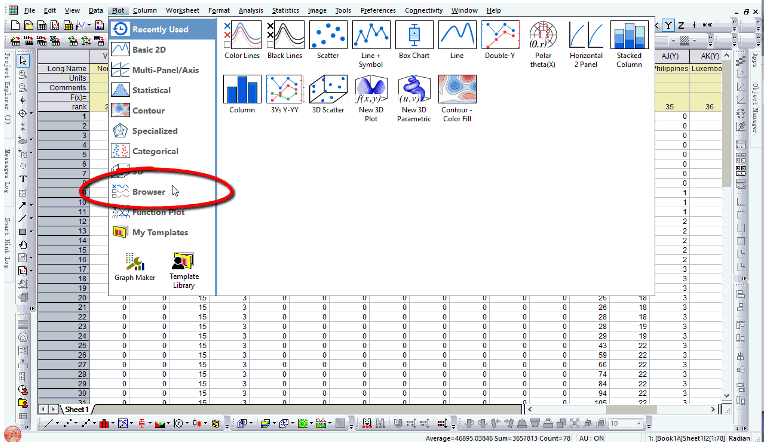The height and width of the screenshot is (442, 769).
Task: Open the New Graph dropdown arrow in top toolbar
Action: point(88,25)
